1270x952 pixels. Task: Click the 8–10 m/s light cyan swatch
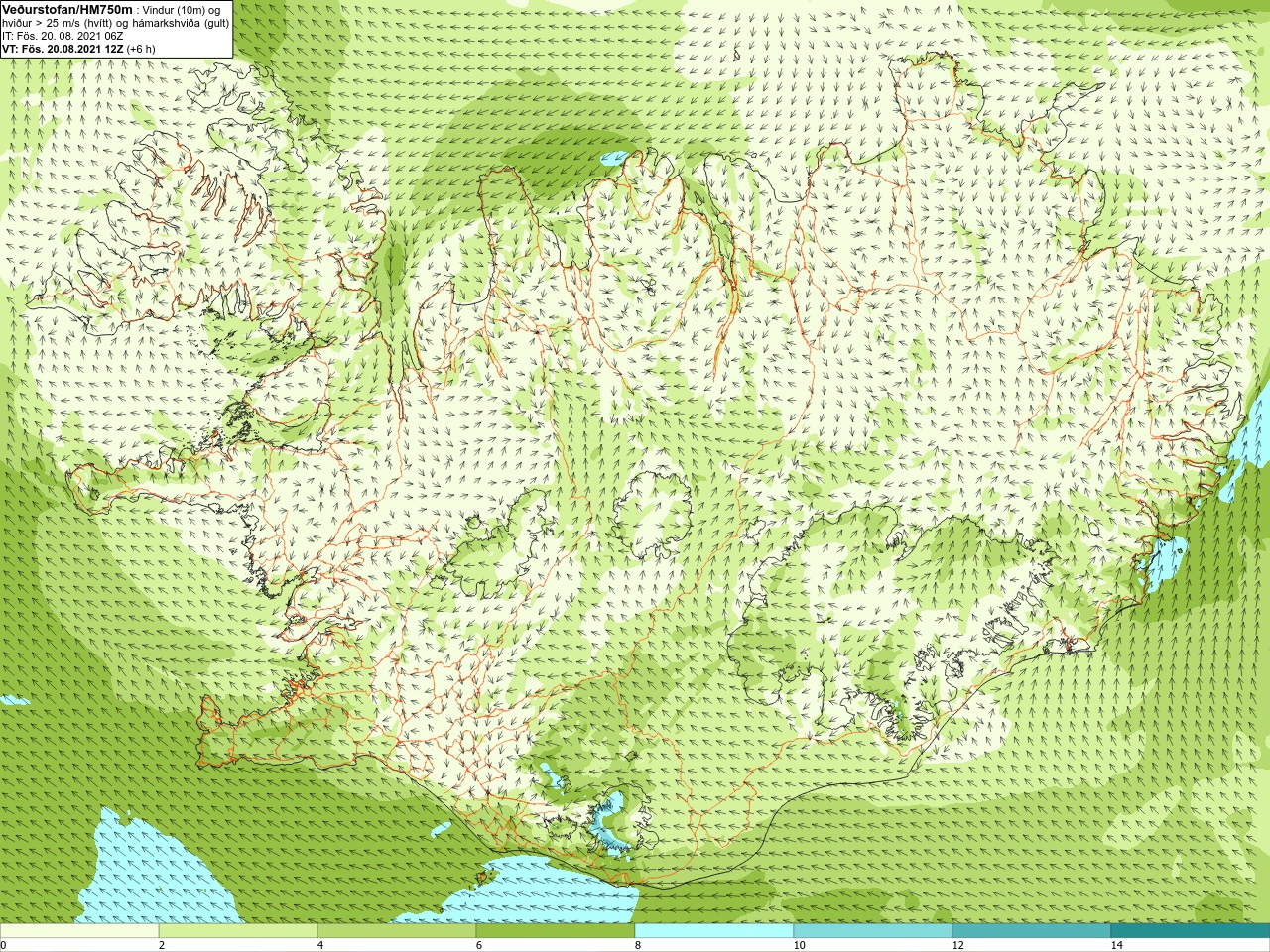click(x=714, y=931)
